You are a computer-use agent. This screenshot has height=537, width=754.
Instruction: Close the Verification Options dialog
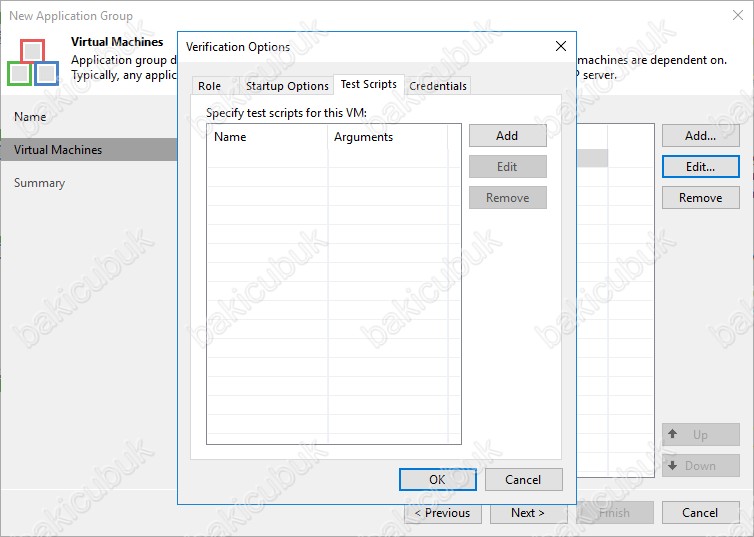pyautogui.click(x=561, y=46)
